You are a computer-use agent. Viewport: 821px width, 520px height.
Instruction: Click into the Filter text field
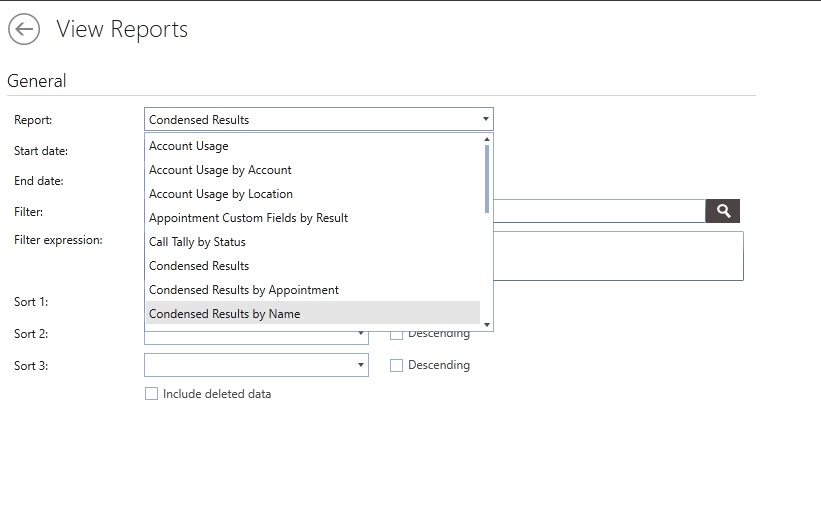click(599, 211)
